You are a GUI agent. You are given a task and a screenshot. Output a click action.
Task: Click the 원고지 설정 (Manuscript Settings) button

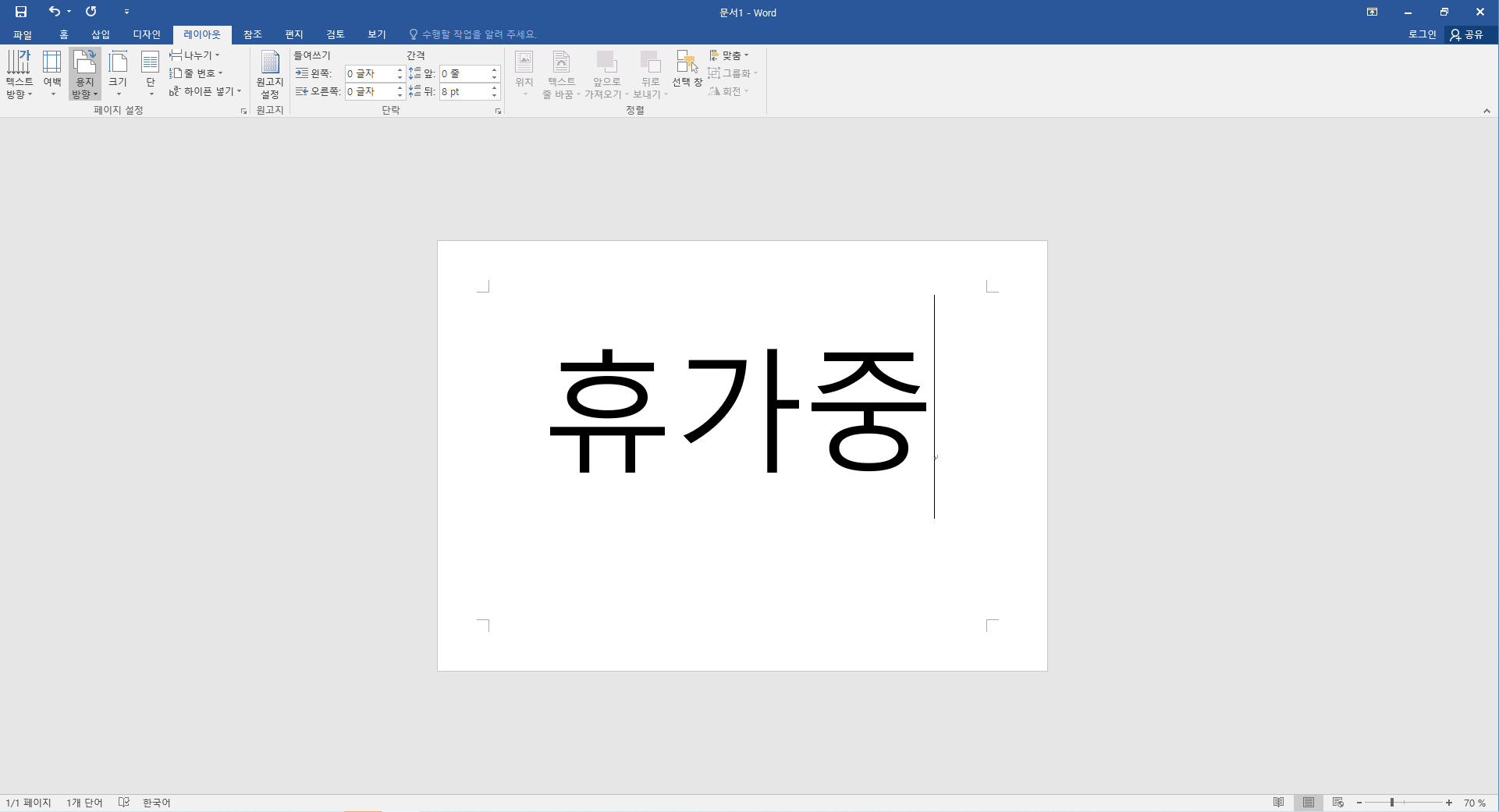[270, 74]
